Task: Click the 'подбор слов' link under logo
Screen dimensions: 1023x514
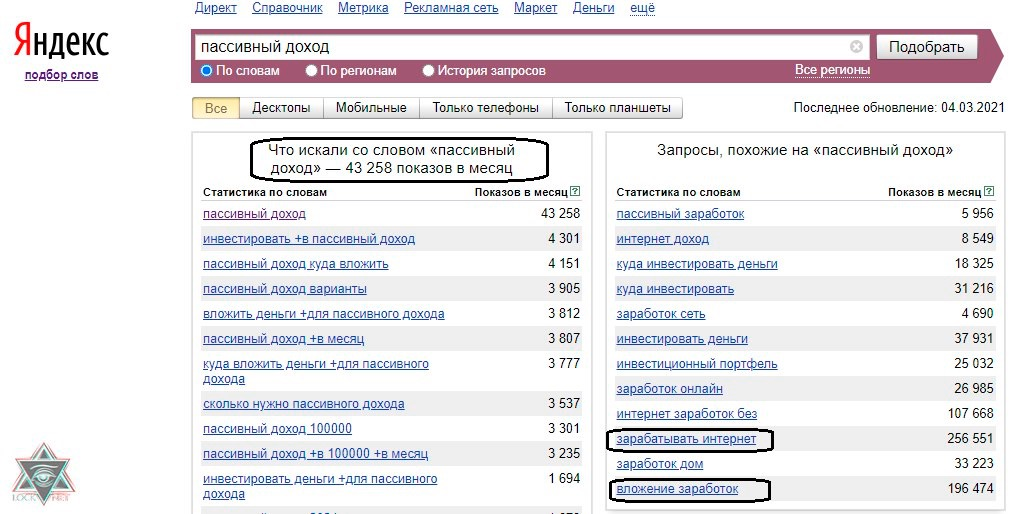Action: (61, 75)
